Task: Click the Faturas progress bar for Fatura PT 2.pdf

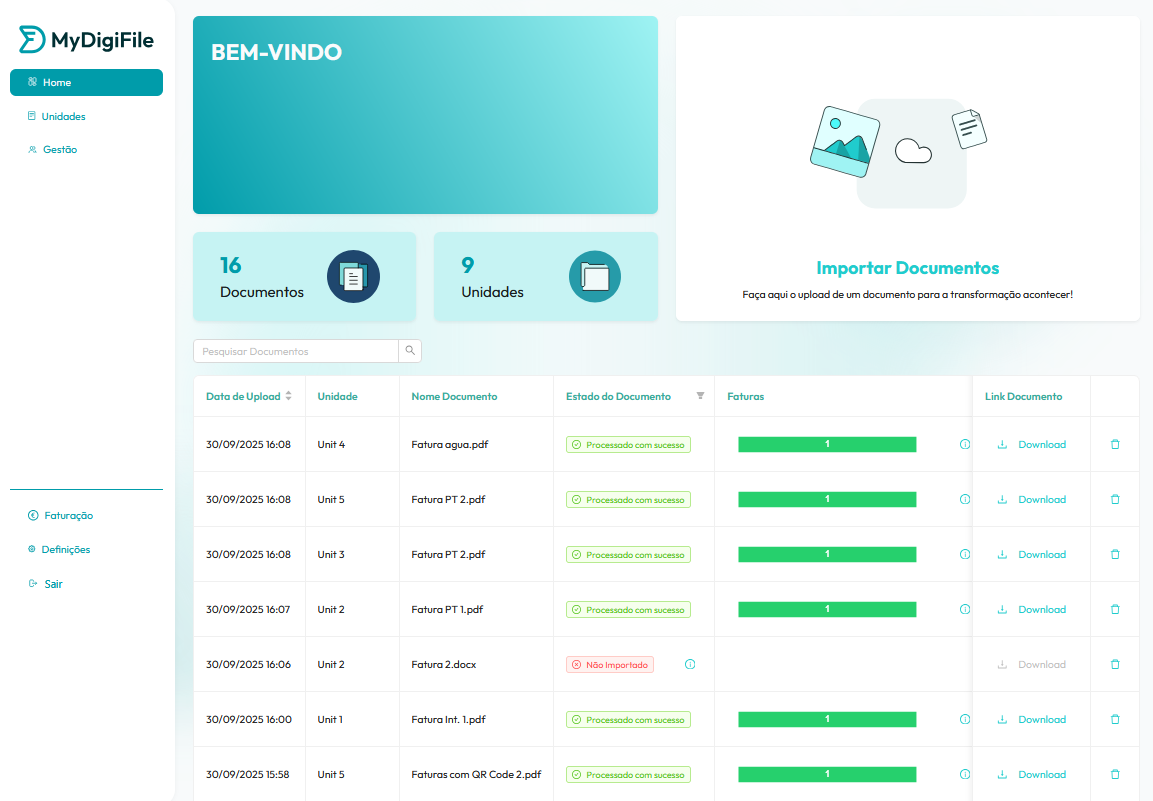Action: (x=827, y=499)
